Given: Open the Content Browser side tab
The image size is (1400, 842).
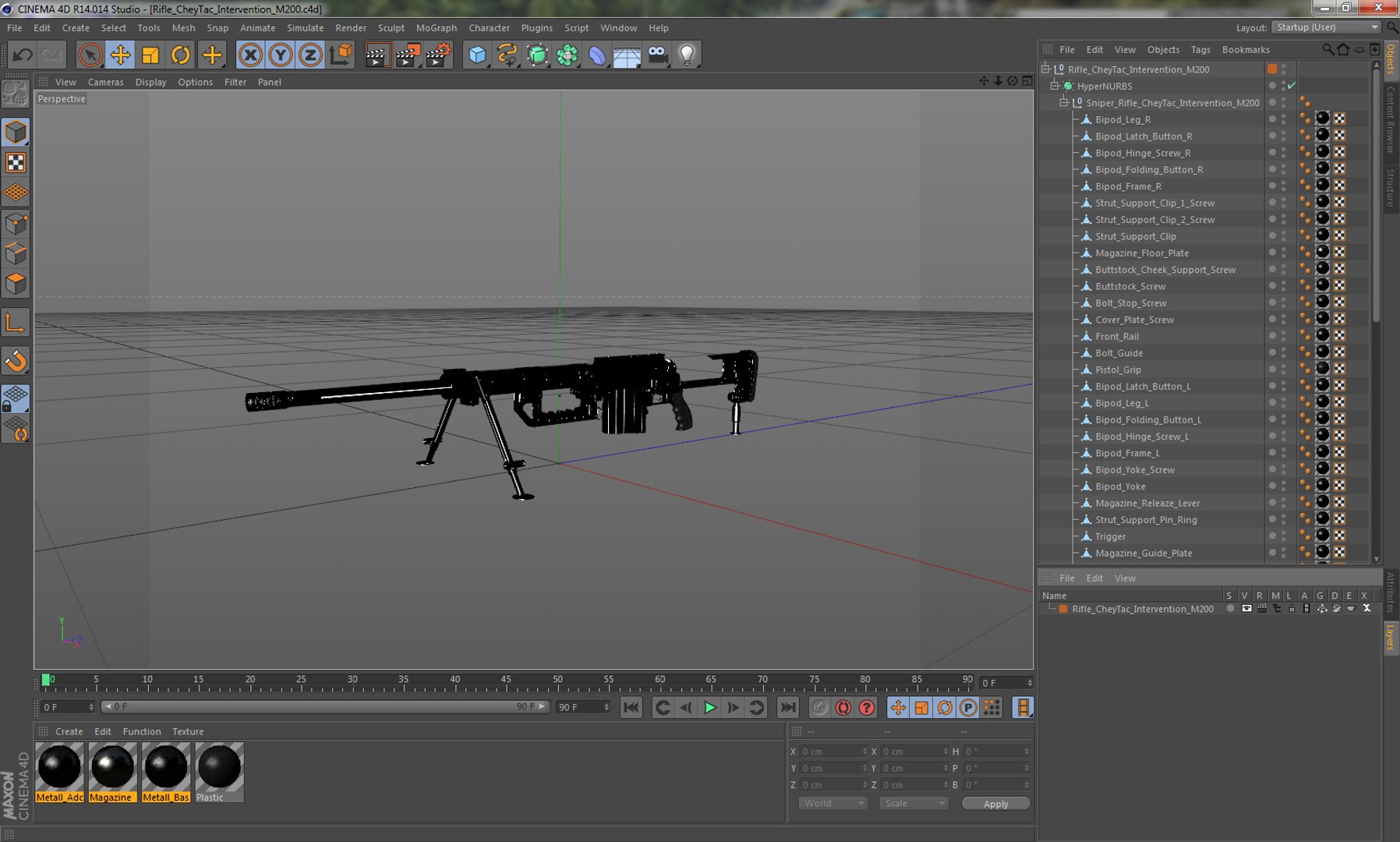Looking at the screenshot, I should [1391, 121].
